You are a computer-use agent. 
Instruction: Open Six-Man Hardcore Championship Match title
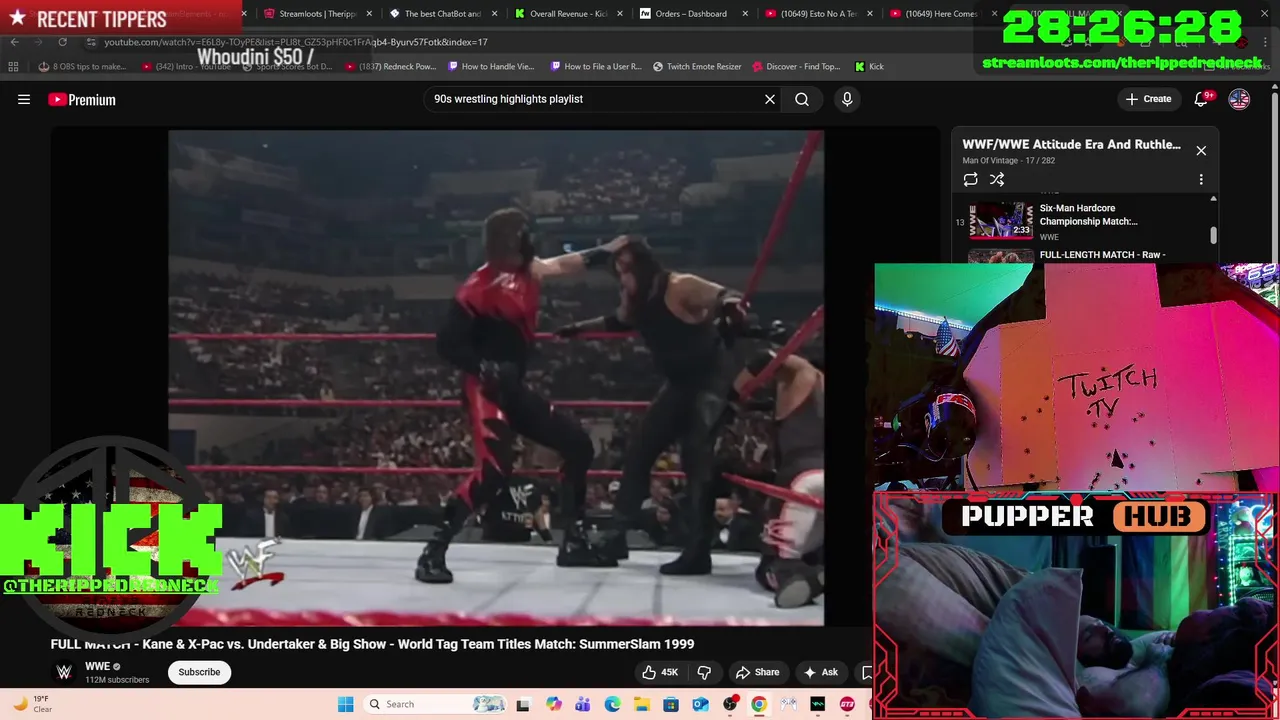tap(1088, 215)
